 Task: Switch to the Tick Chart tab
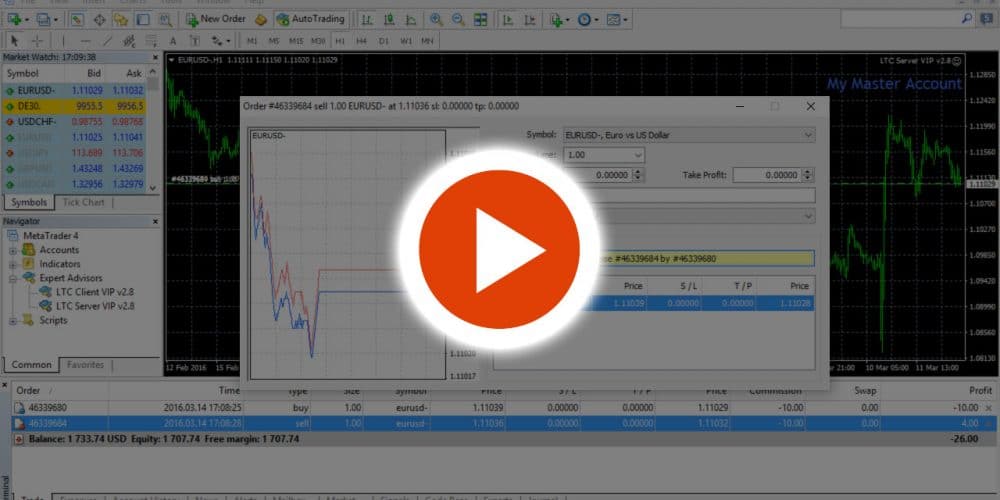point(84,203)
